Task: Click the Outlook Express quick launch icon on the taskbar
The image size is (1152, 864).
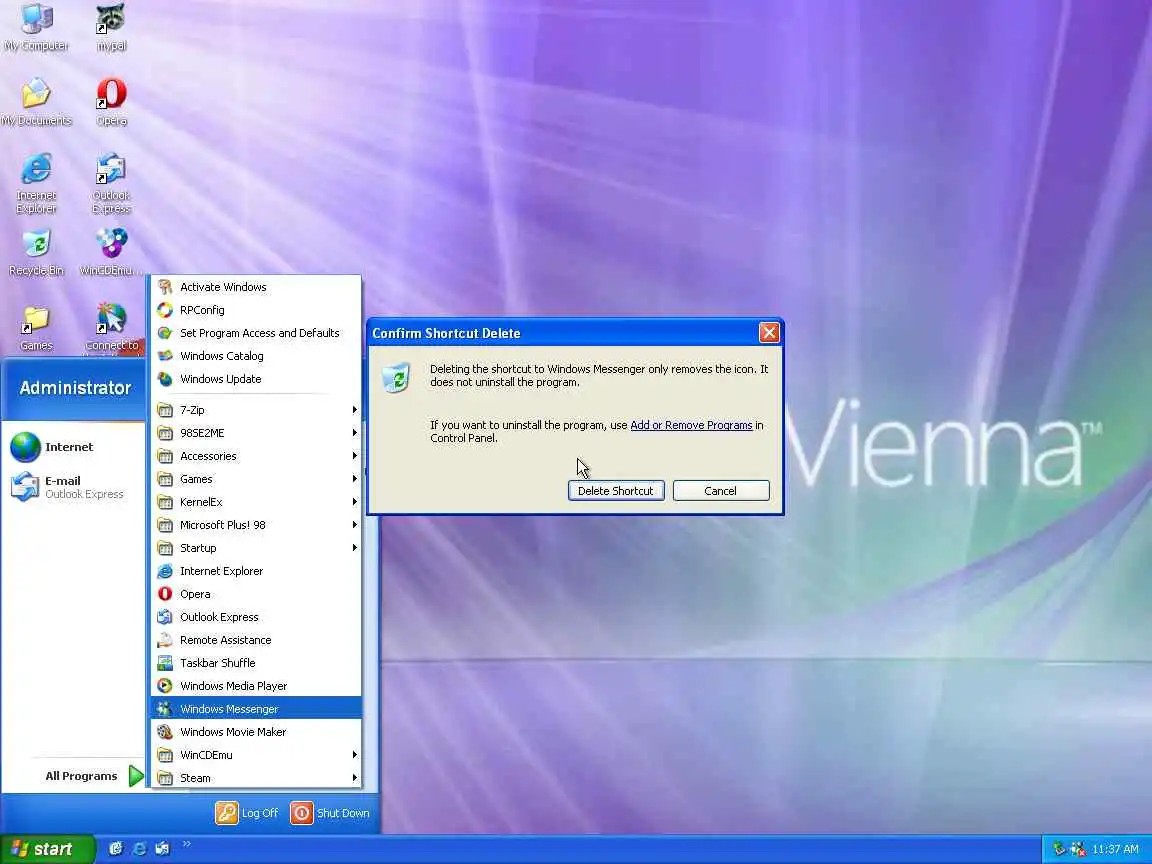Action: [162, 849]
